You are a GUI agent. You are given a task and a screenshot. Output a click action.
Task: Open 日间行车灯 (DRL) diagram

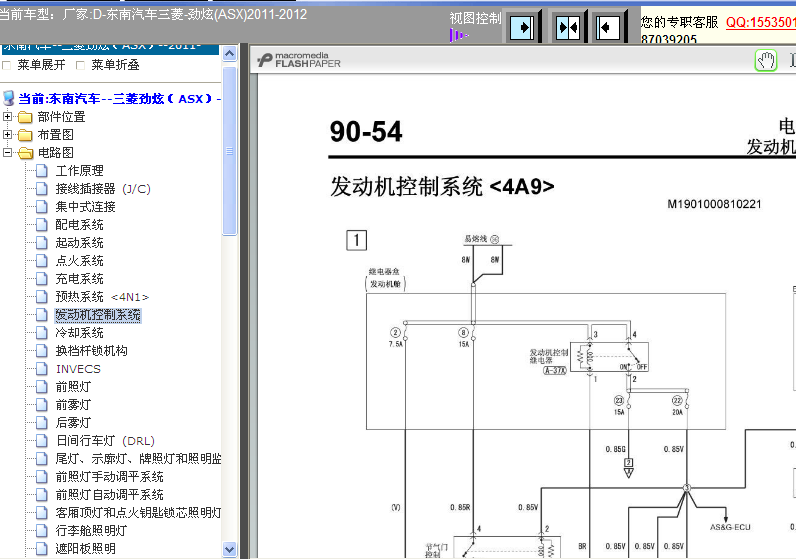click(x=105, y=441)
